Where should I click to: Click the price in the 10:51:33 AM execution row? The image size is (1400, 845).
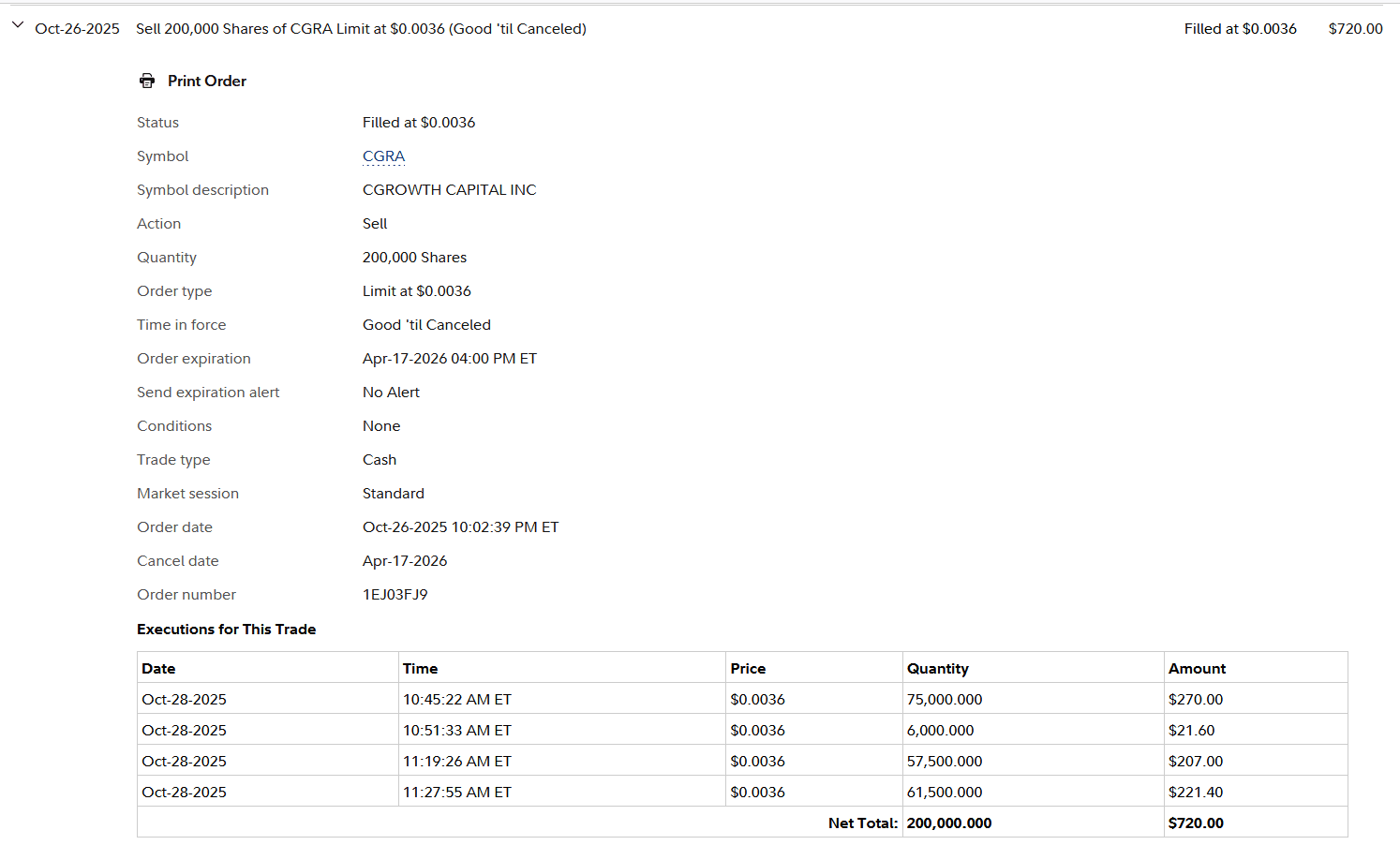click(x=758, y=731)
